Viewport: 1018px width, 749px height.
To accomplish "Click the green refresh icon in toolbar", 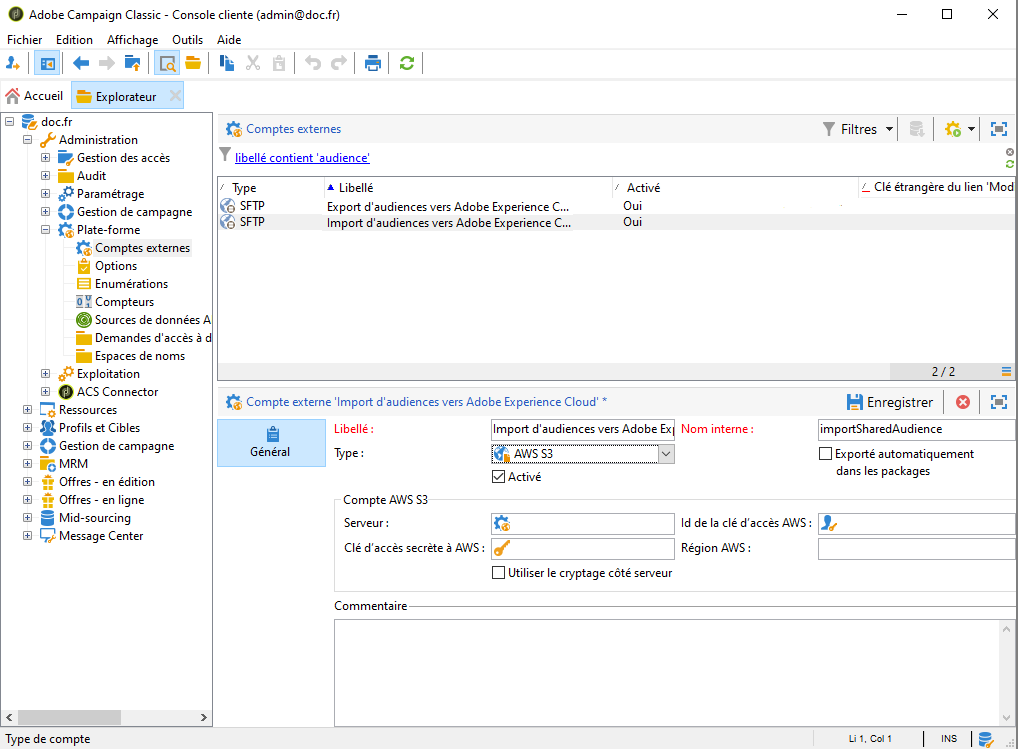I will [407, 63].
